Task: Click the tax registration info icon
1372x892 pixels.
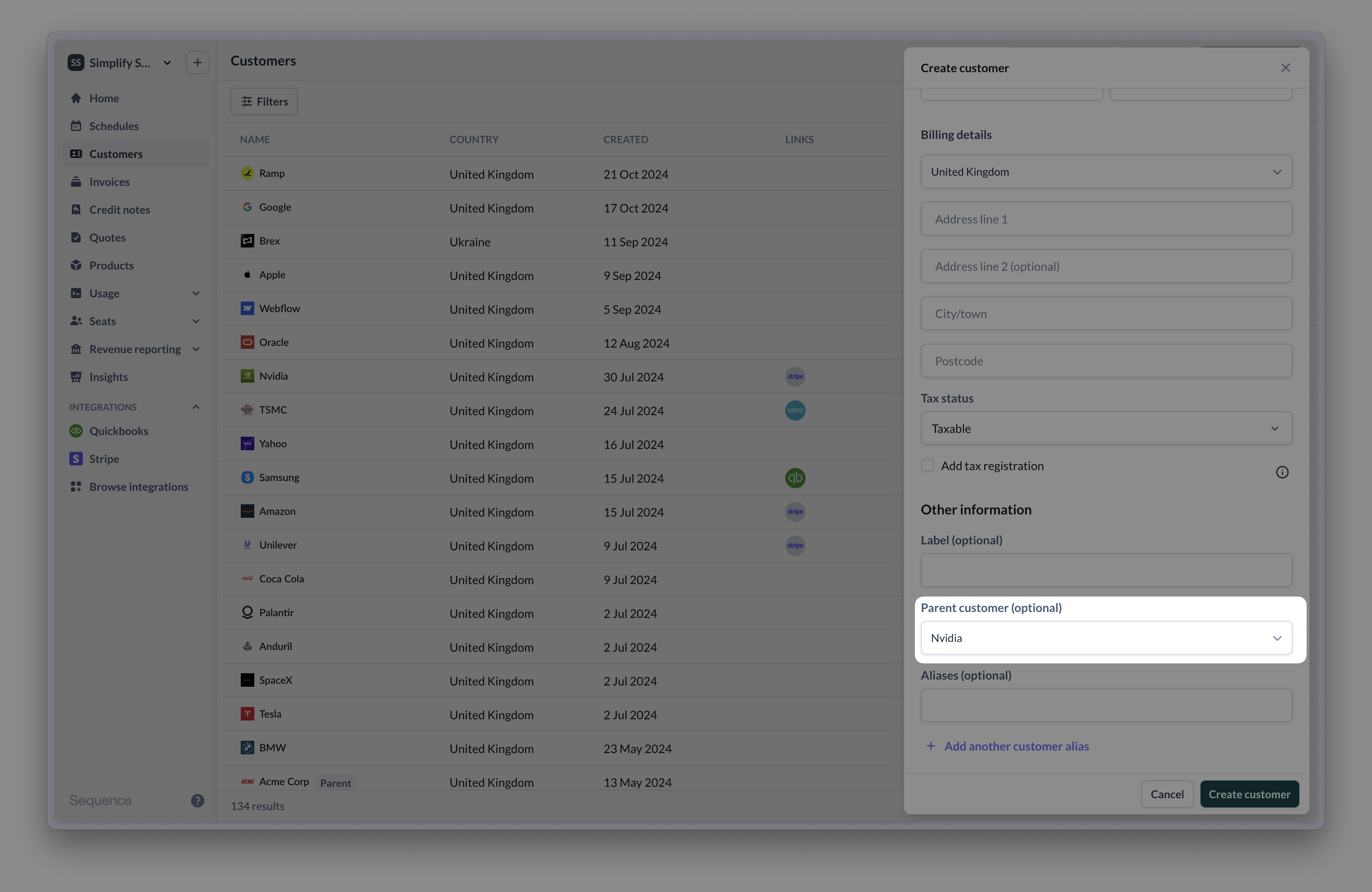Action: point(1282,472)
